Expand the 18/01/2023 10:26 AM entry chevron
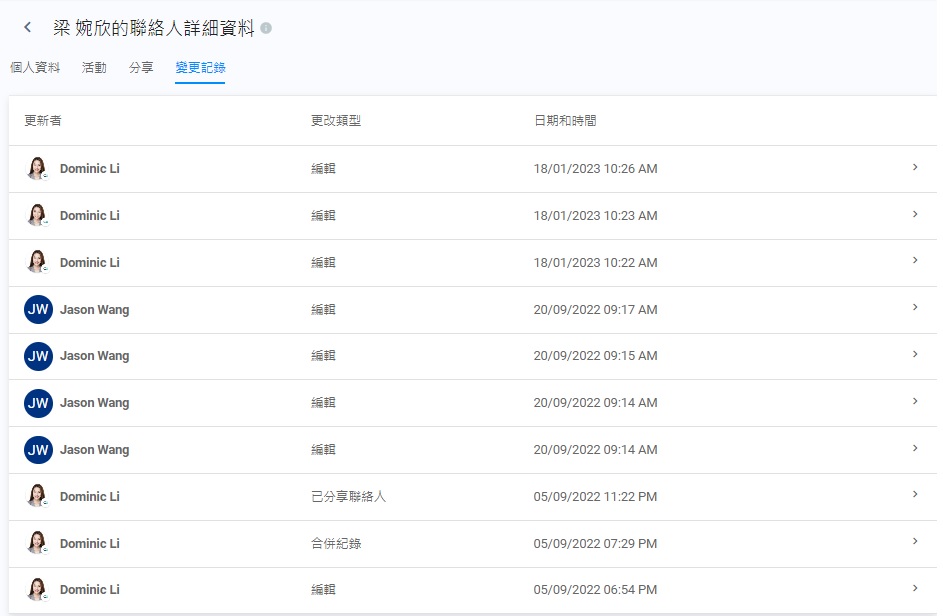Screen dimensions: 943x616 tap(915, 167)
